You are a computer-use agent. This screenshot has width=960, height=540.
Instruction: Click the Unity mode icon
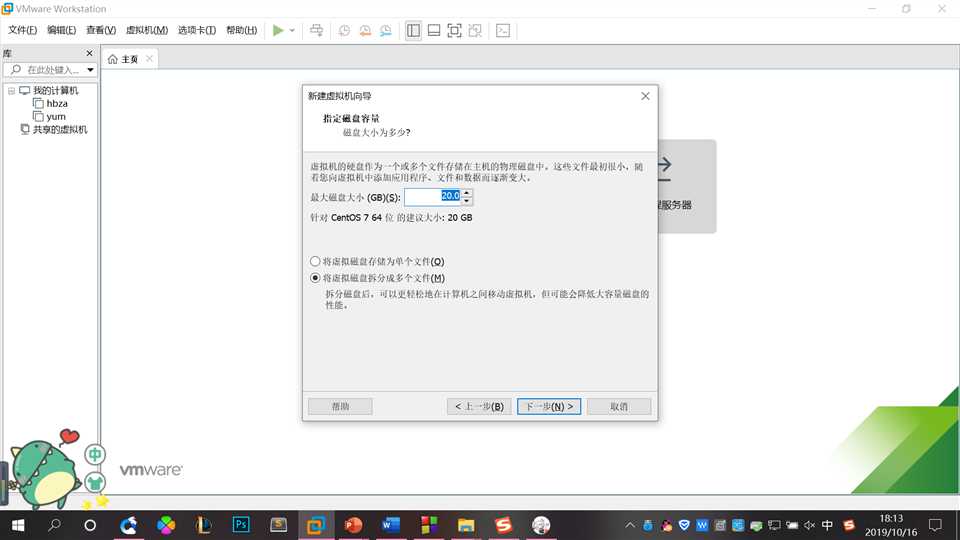coord(475,31)
